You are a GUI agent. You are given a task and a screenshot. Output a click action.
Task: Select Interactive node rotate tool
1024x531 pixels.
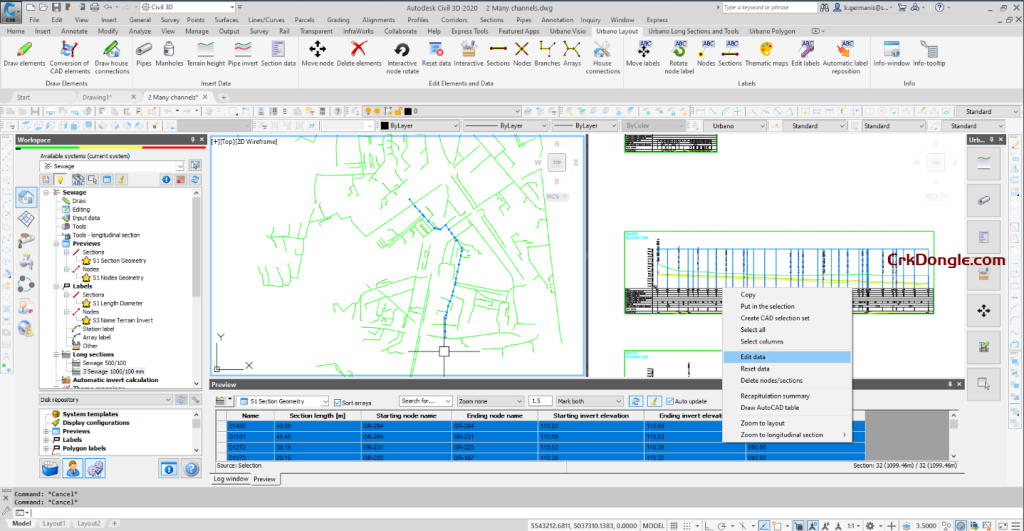[402, 57]
